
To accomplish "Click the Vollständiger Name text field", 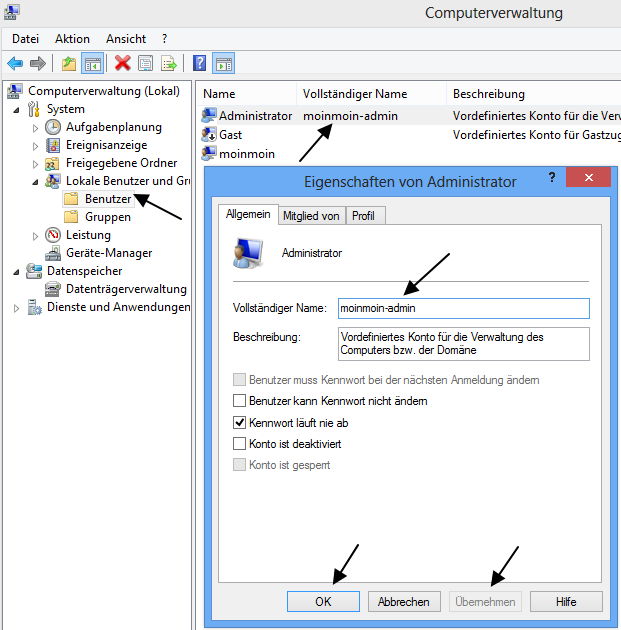I will [x=464, y=308].
